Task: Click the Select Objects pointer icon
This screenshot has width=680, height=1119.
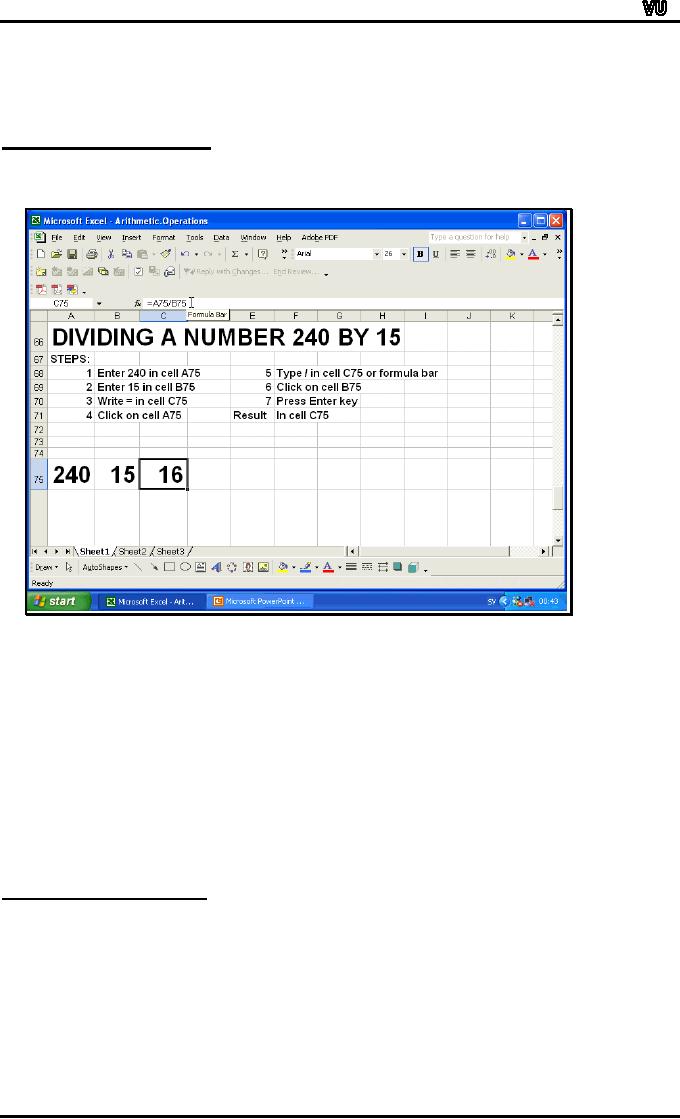Action: (69, 567)
